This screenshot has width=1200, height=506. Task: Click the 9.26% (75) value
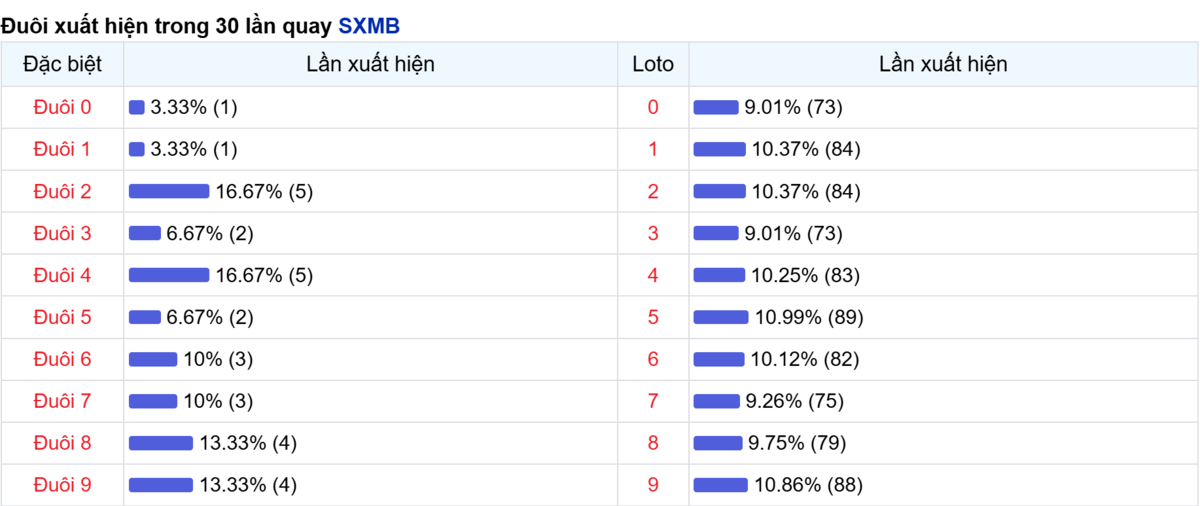795,401
